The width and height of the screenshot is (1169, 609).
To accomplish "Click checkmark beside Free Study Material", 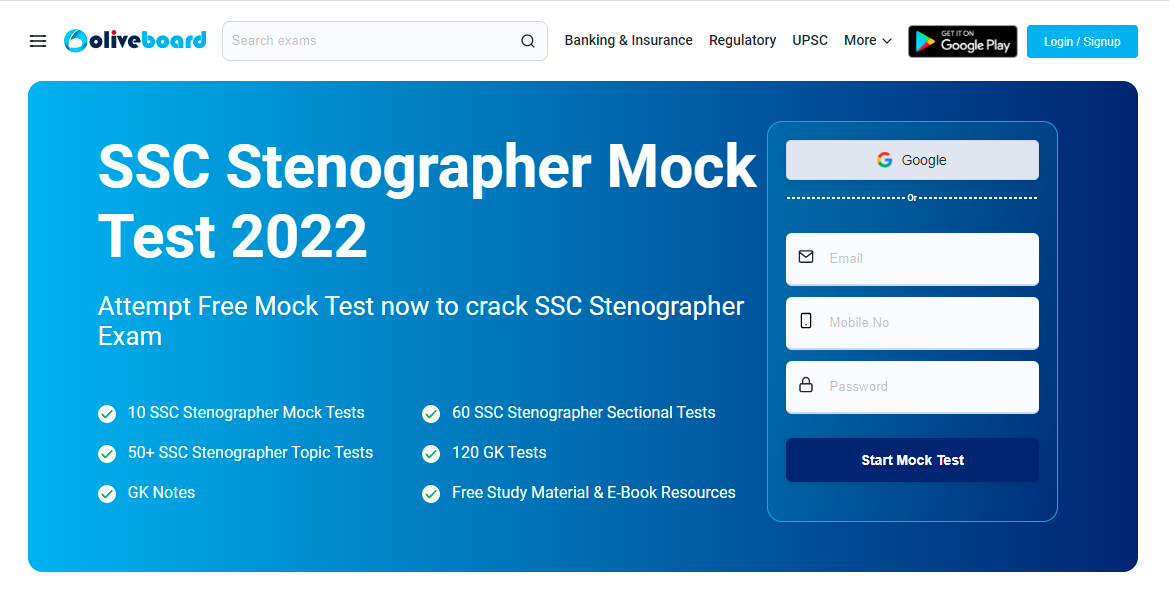I will point(431,494).
